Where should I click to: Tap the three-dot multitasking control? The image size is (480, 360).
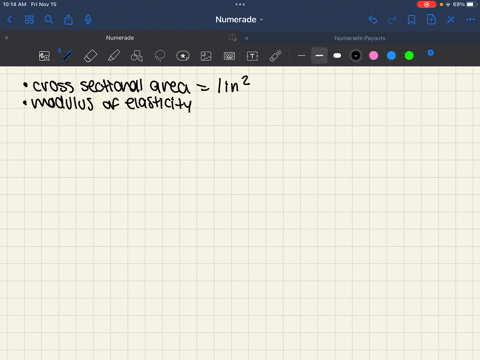click(x=240, y=4)
